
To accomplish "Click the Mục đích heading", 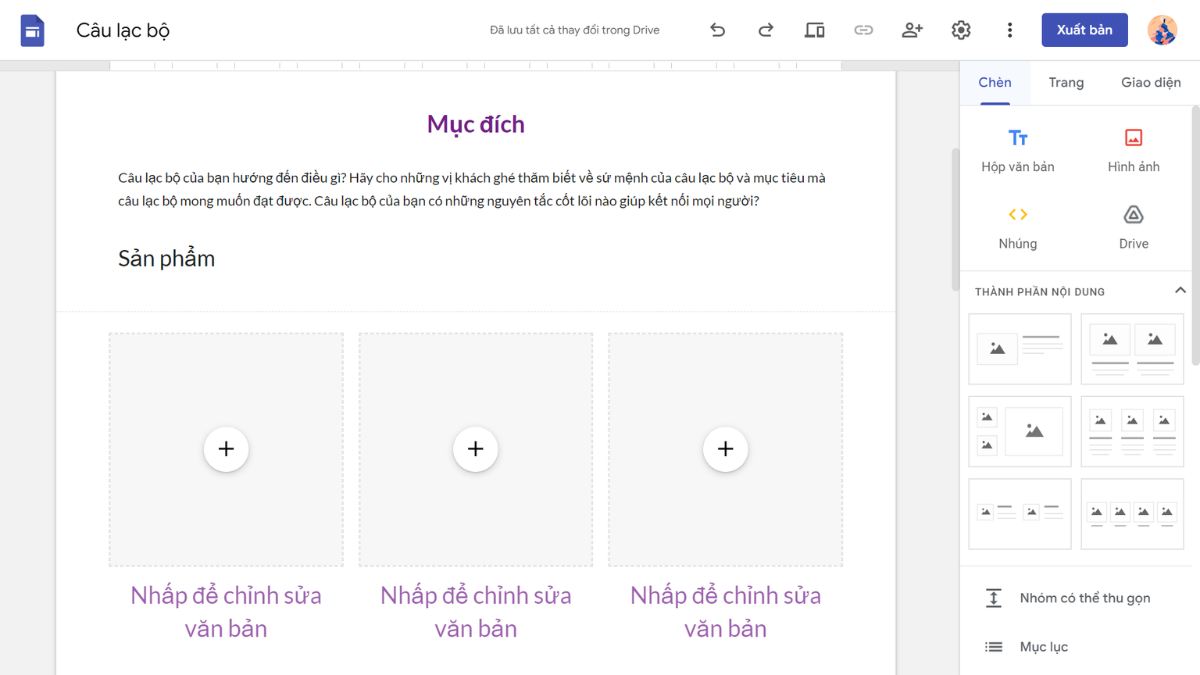I will (476, 124).
